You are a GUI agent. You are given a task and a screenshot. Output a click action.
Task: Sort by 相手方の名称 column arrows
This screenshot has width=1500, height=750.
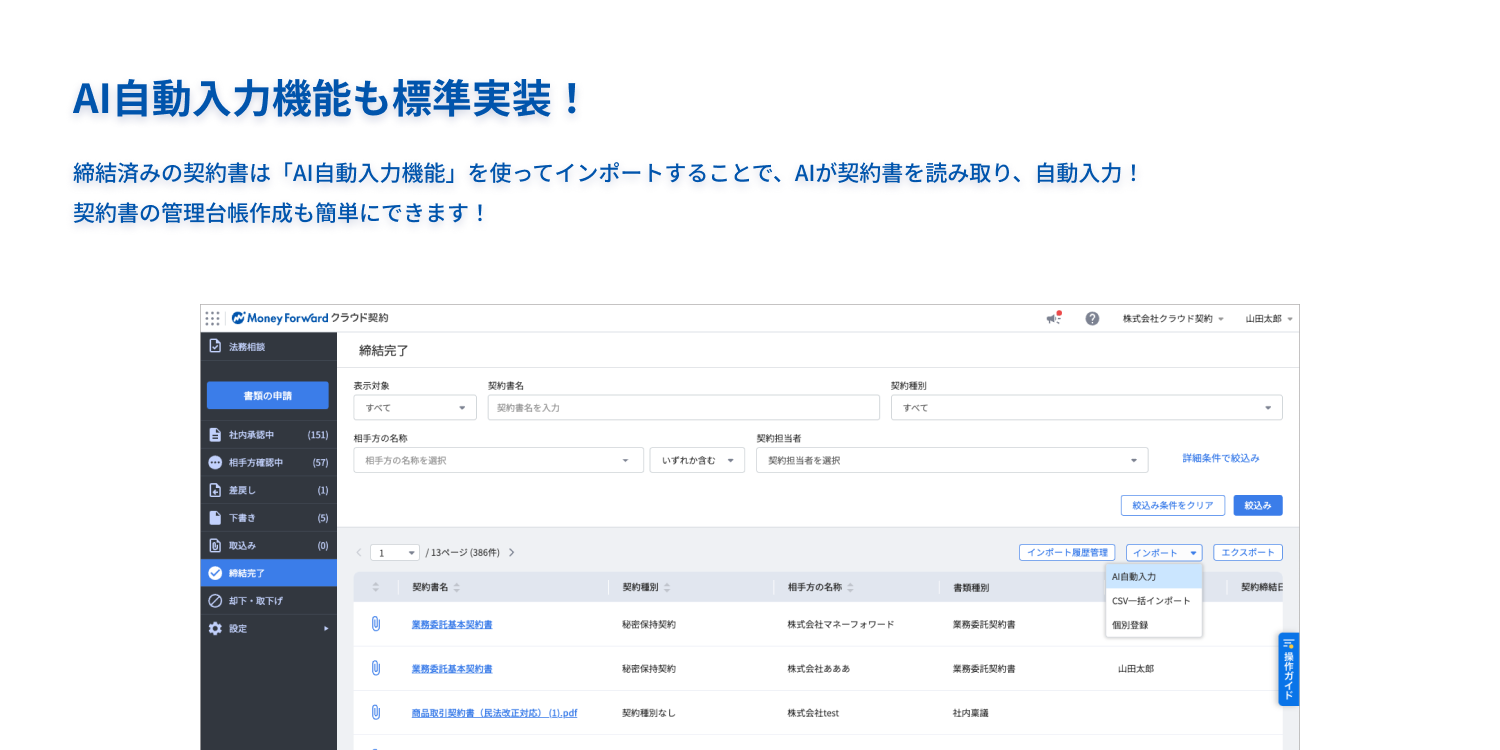coord(851,588)
